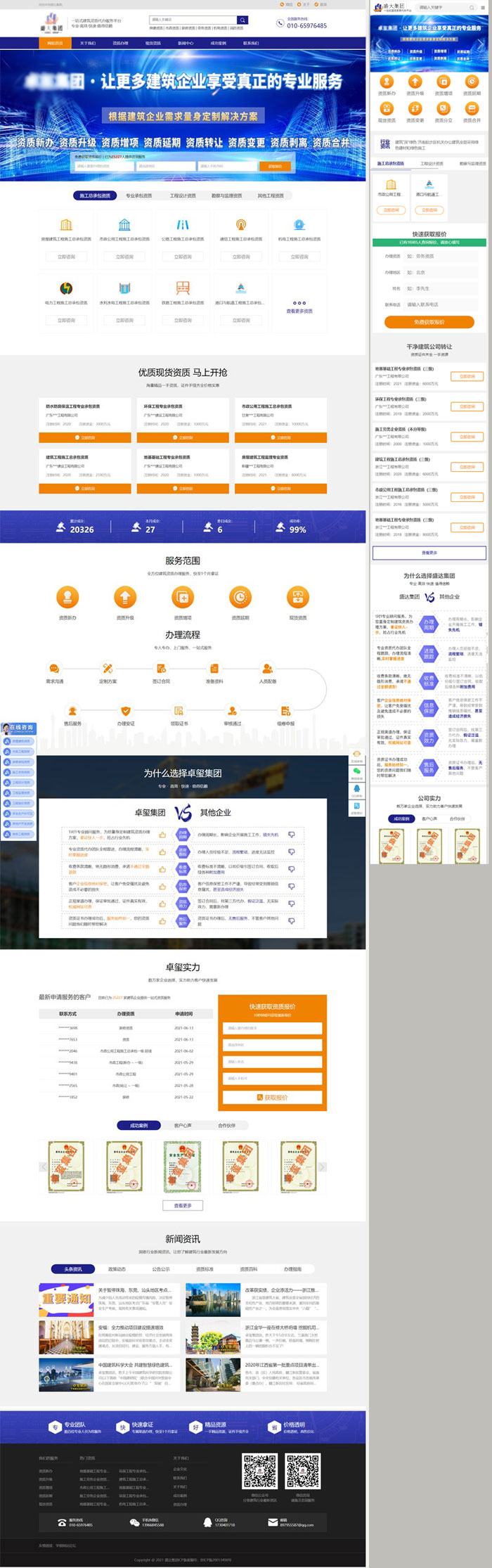The width and height of the screenshot is (492, 1568).
Task: Click the right arrow of certificate carousel
Action: click(x=322, y=1167)
